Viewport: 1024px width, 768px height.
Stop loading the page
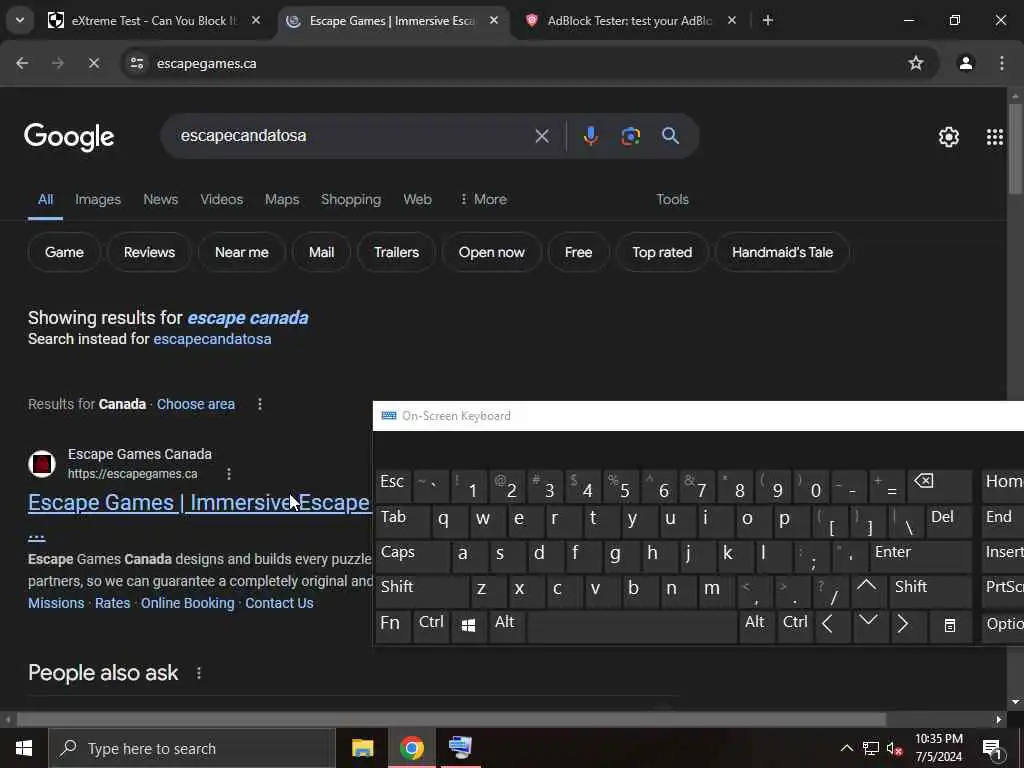[x=93, y=63]
